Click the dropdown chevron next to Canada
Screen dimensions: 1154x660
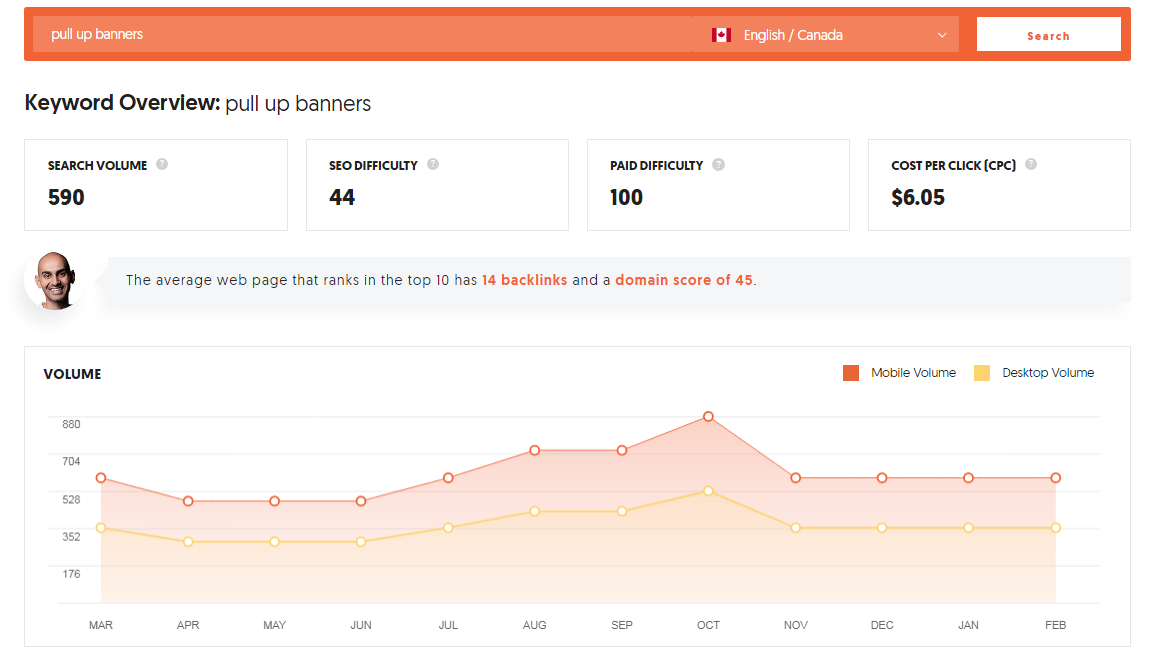point(941,35)
